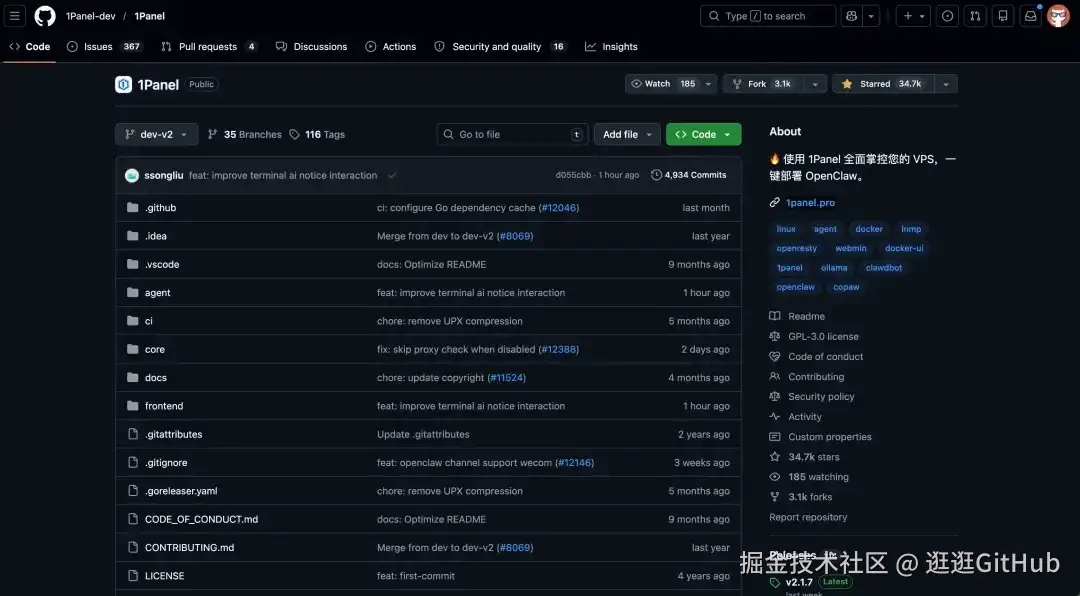
Task: Expand the Fork options dropdown arrow
Action: click(x=815, y=84)
